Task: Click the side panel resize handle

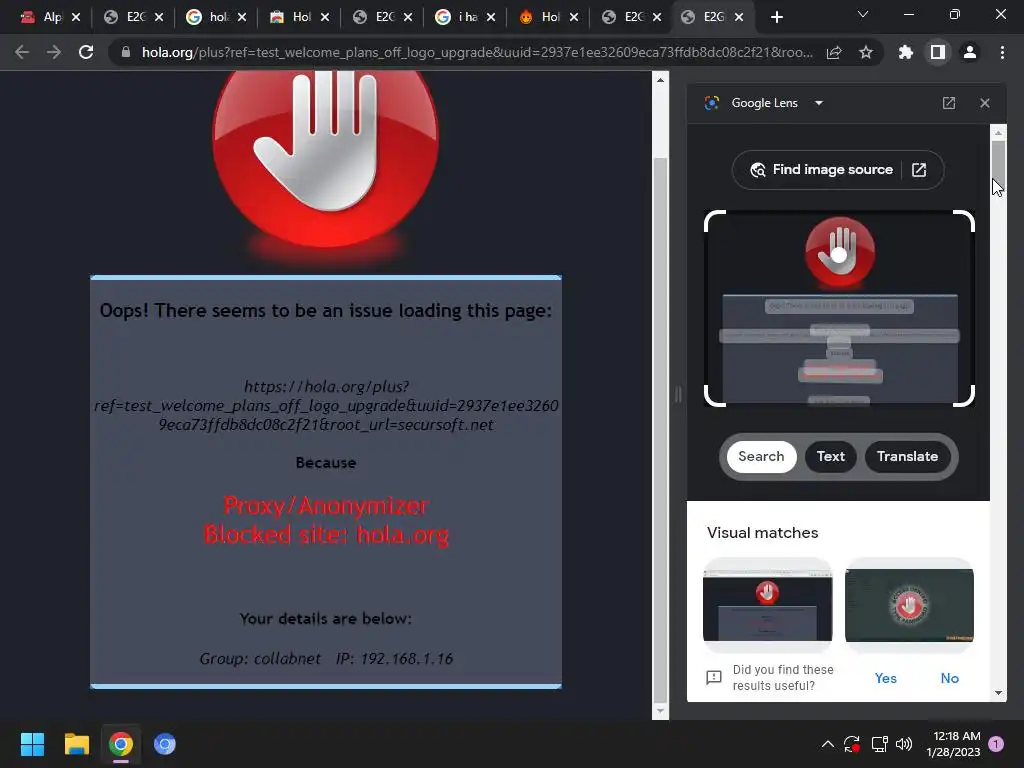Action: pyautogui.click(x=678, y=394)
